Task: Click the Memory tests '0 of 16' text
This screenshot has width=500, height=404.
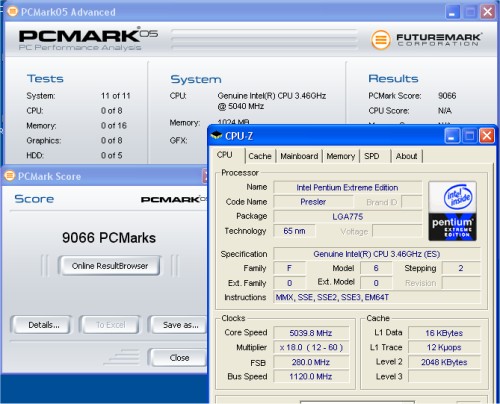Action: coord(114,126)
